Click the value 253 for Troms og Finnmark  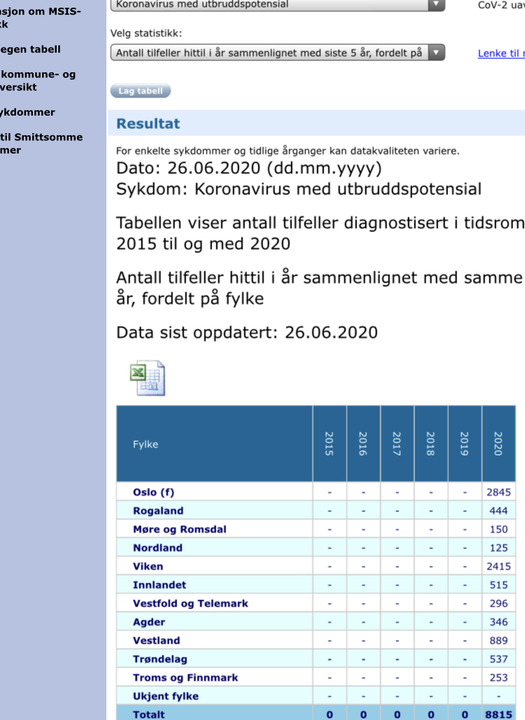(x=499, y=677)
